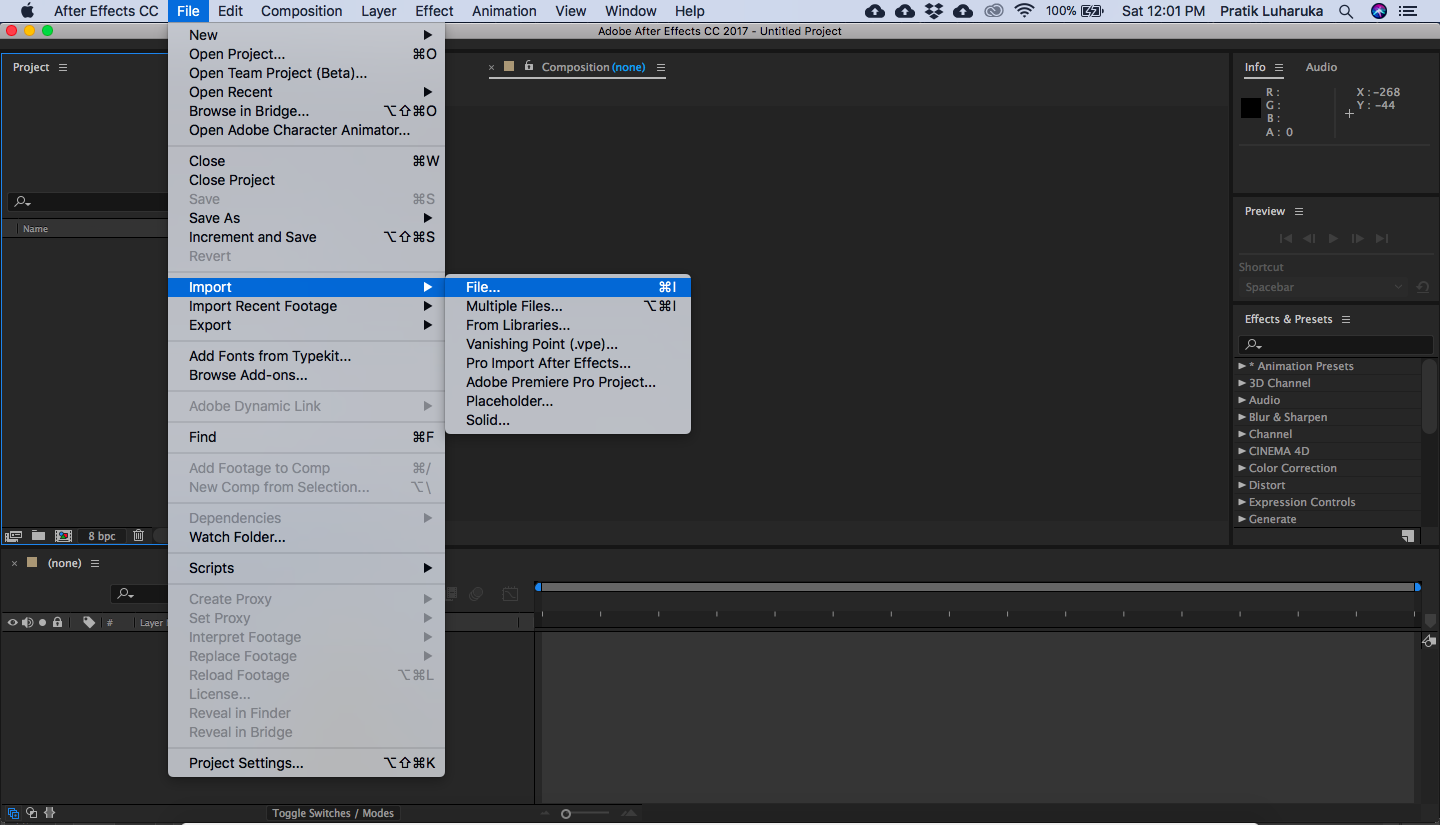Choose Multiple Files... from Import submenu

tap(568, 306)
